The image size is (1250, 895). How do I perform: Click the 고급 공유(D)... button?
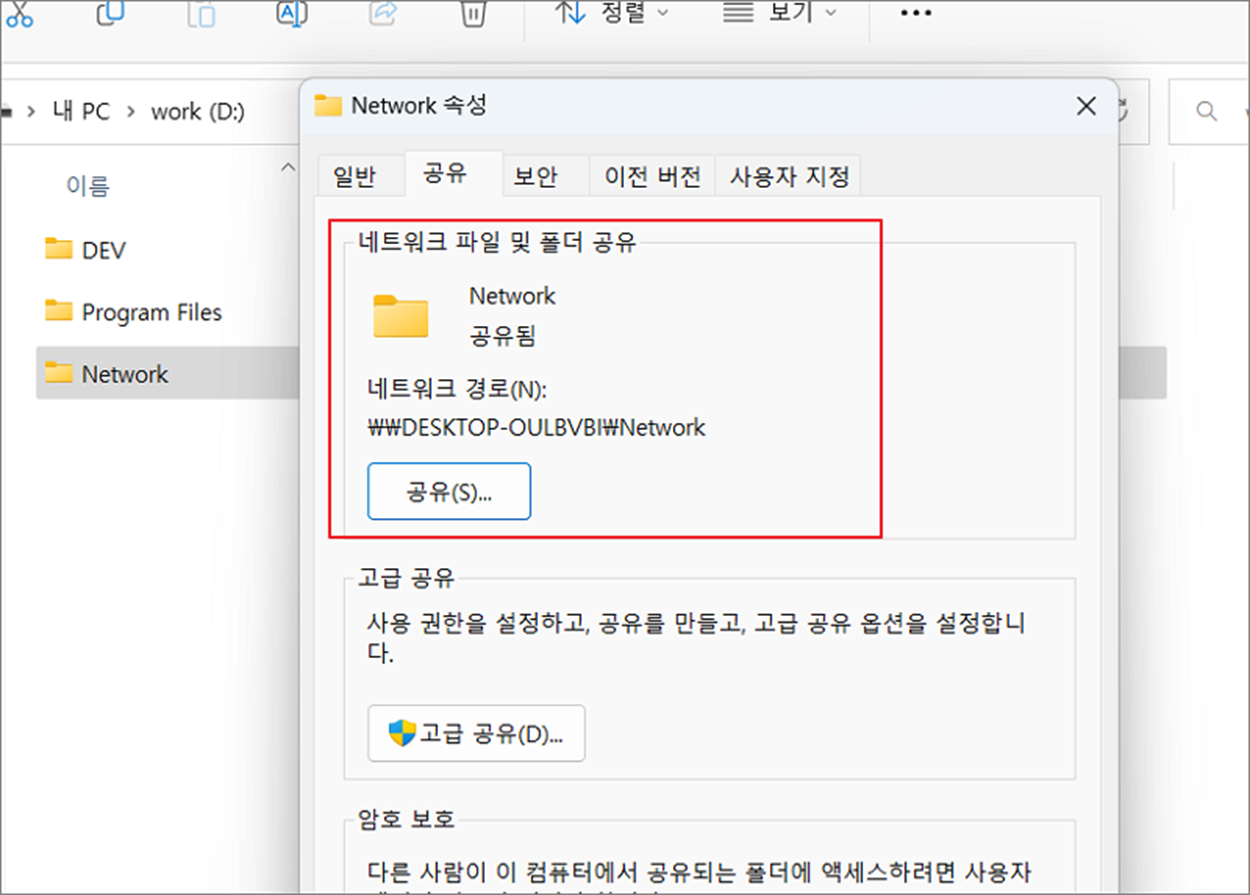pyautogui.click(x=476, y=733)
